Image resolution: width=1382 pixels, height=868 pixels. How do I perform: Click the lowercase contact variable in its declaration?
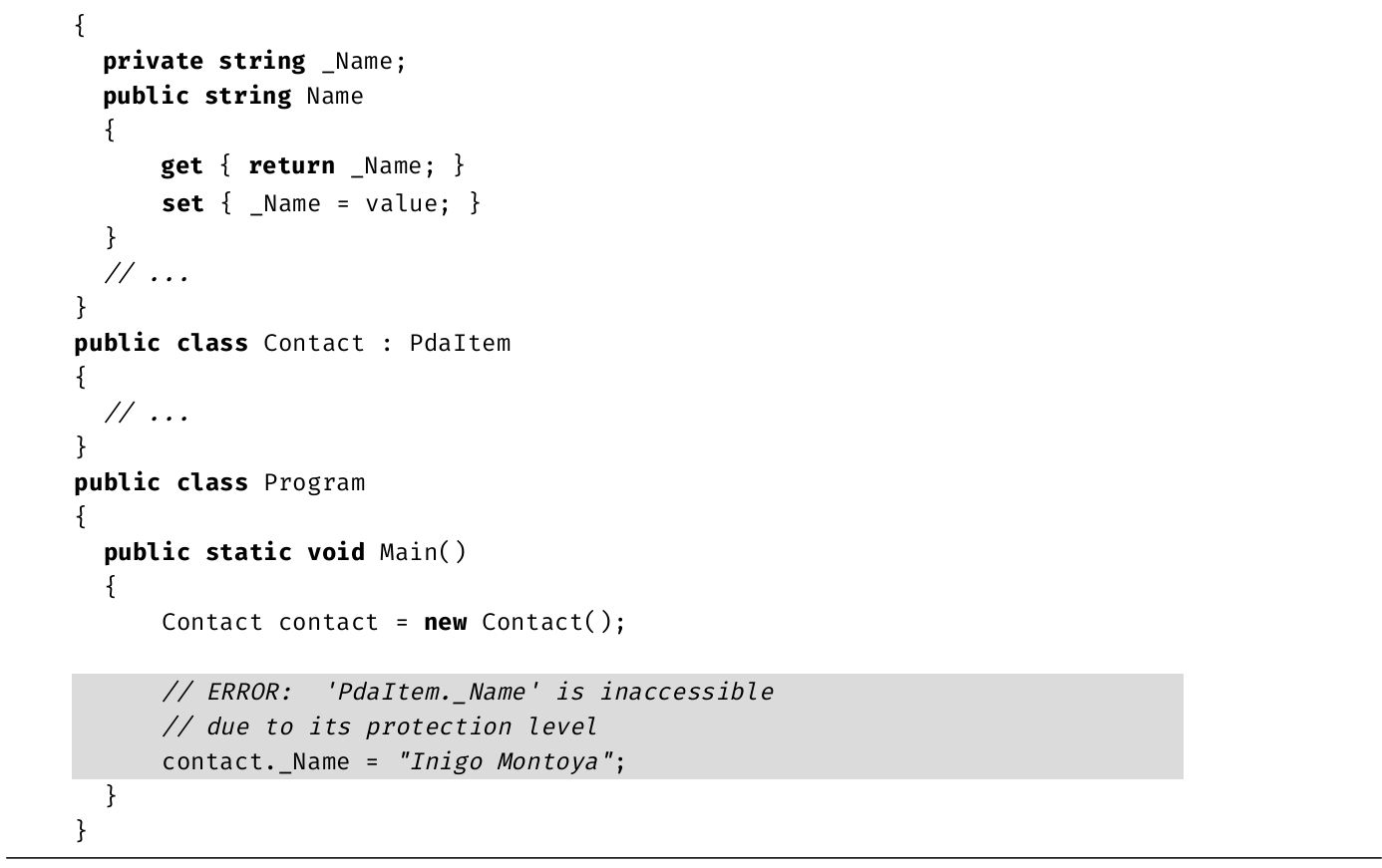click(x=328, y=622)
